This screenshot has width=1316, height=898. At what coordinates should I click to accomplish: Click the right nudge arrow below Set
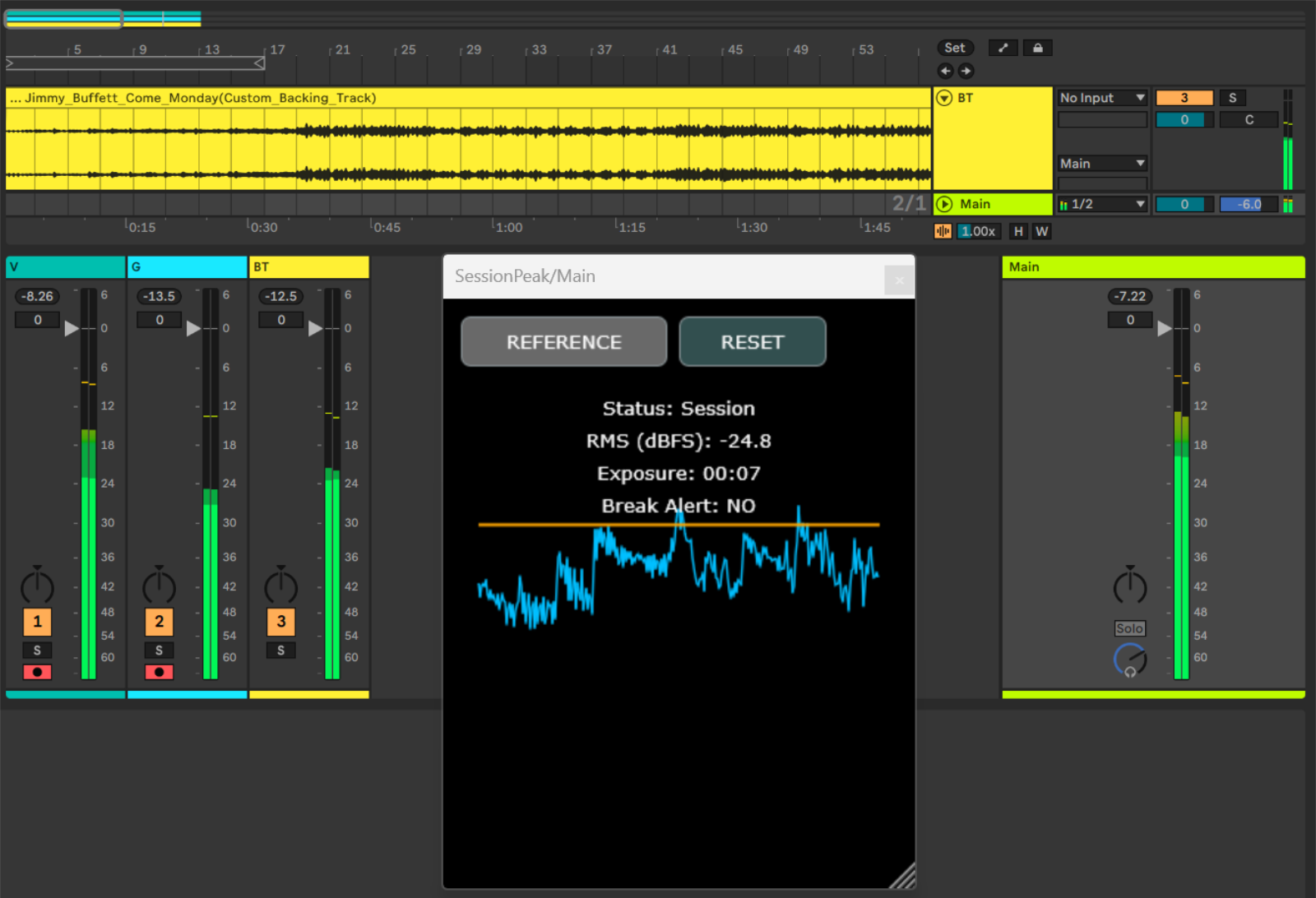coord(966,71)
